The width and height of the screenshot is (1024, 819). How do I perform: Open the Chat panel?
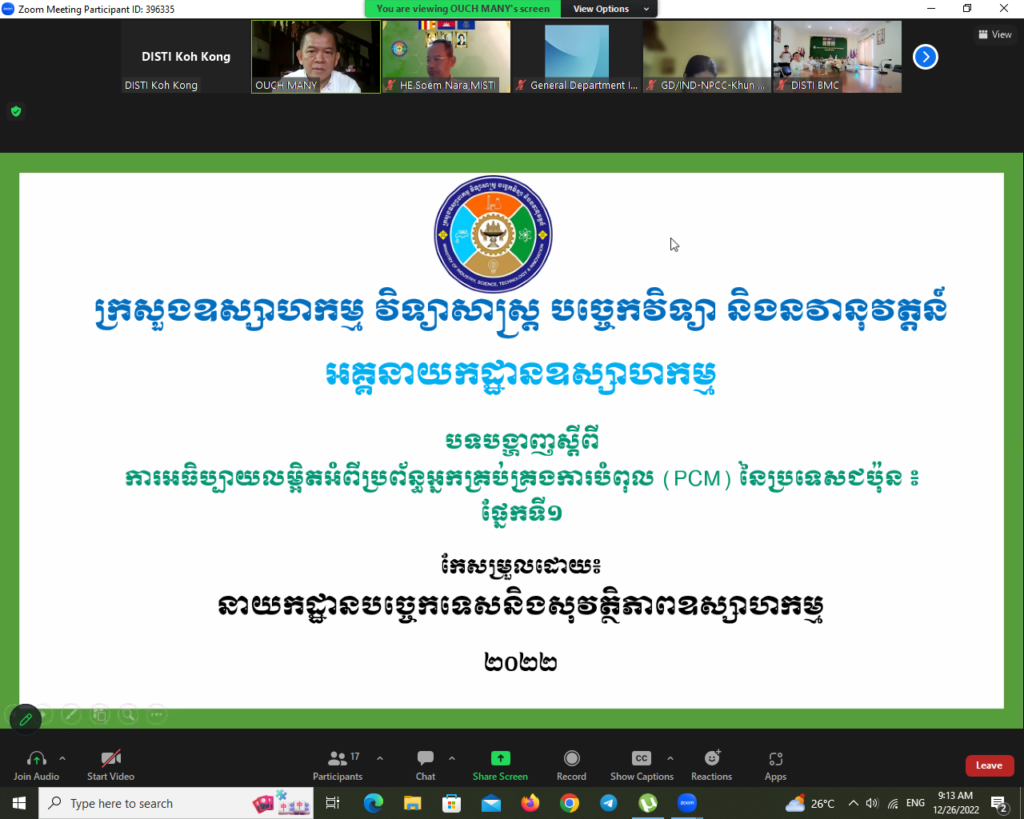click(x=425, y=759)
